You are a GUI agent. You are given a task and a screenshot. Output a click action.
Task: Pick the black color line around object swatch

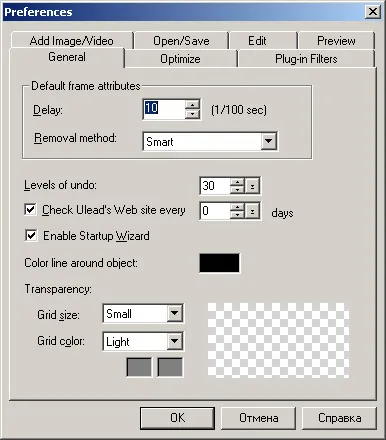click(x=219, y=263)
